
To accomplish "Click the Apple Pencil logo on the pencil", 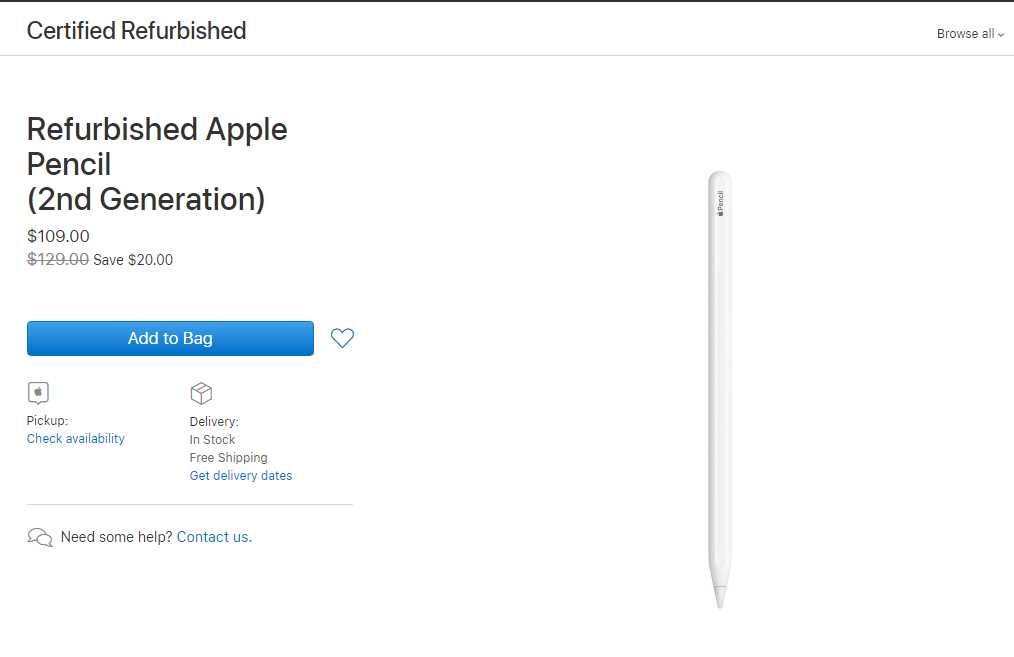I will coord(720,203).
